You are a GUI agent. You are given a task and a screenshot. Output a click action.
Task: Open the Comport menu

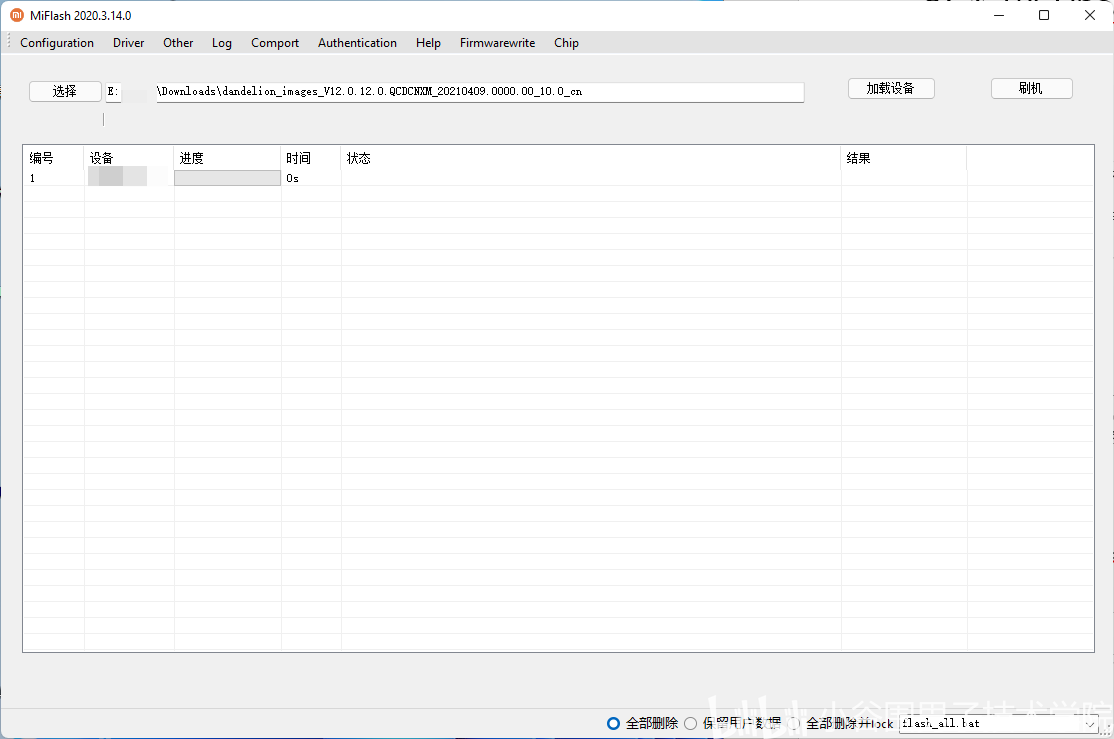[275, 43]
